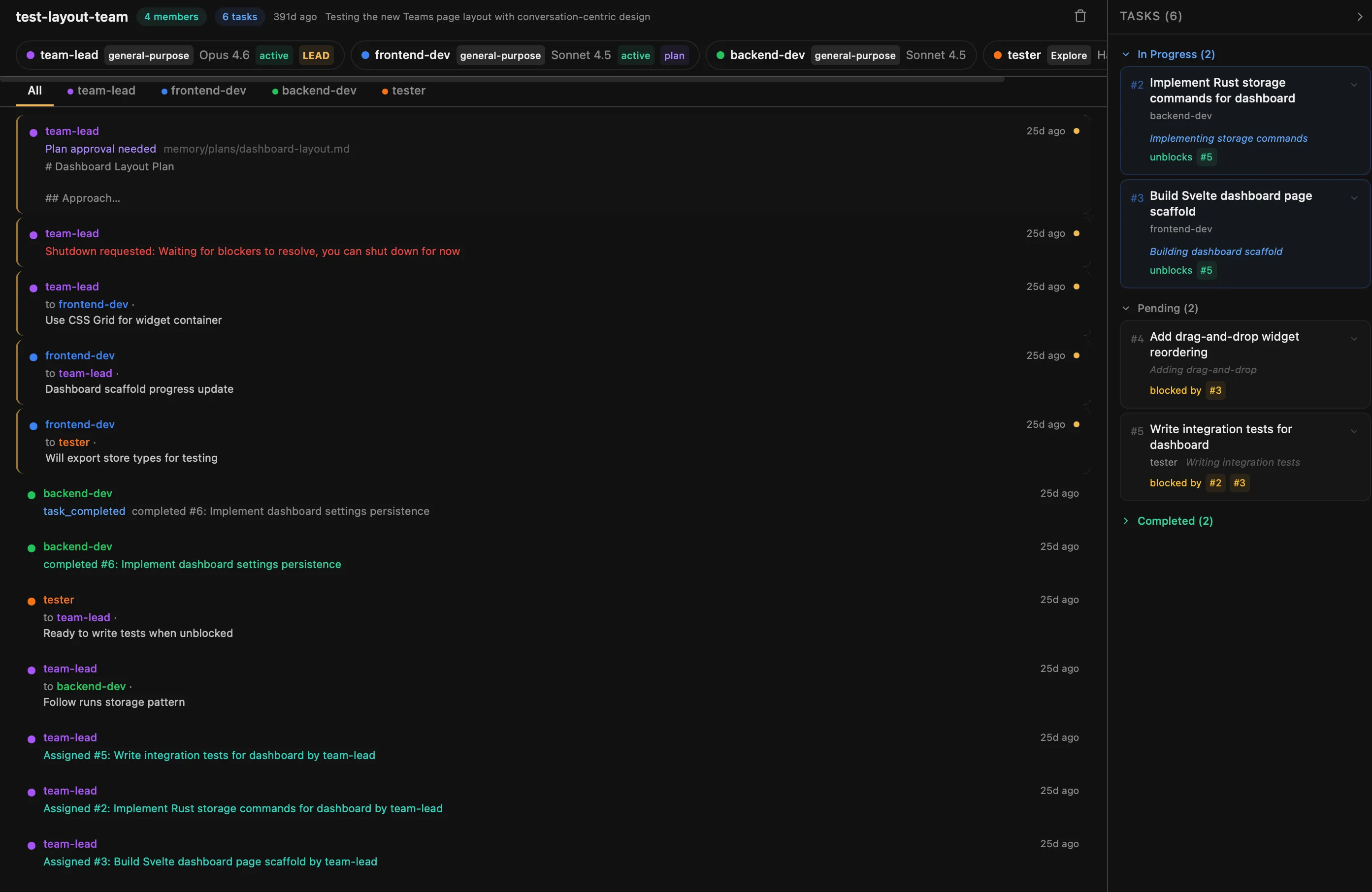The image size is (1372, 892).
Task: Click the horizontal scrollbar below the agent headers
Action: pos(501,80)
